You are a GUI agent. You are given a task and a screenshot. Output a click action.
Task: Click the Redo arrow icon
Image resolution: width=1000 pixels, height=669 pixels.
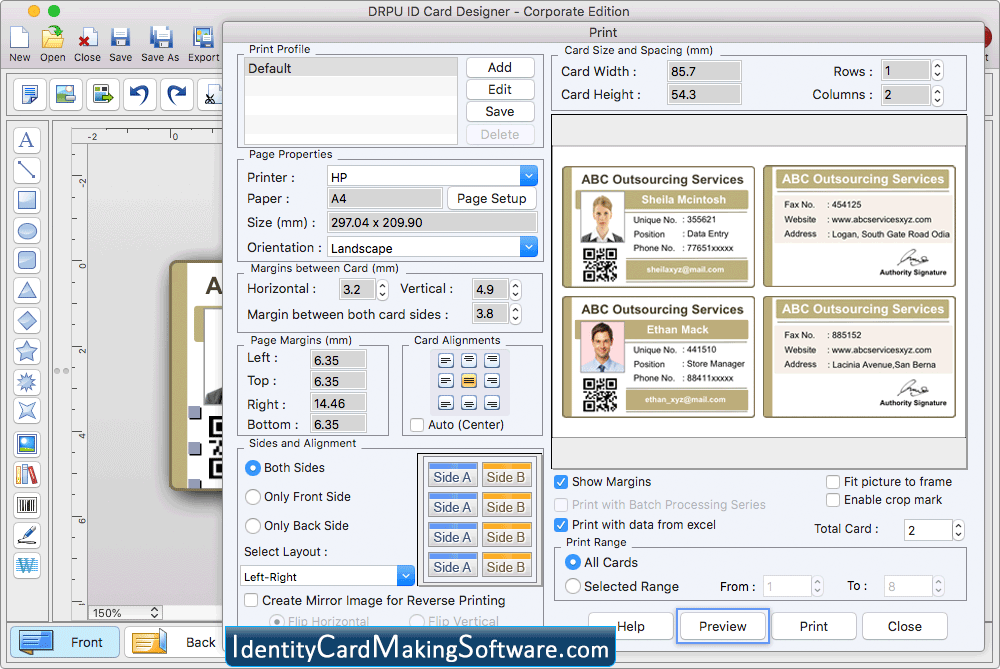click(176, 94)
